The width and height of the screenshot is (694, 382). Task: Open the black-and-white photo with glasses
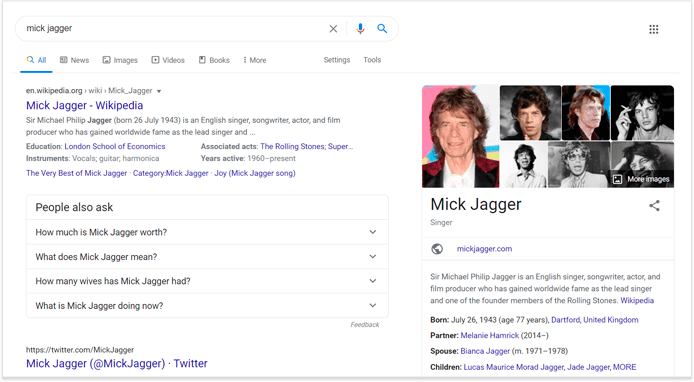tap(579, 165)
